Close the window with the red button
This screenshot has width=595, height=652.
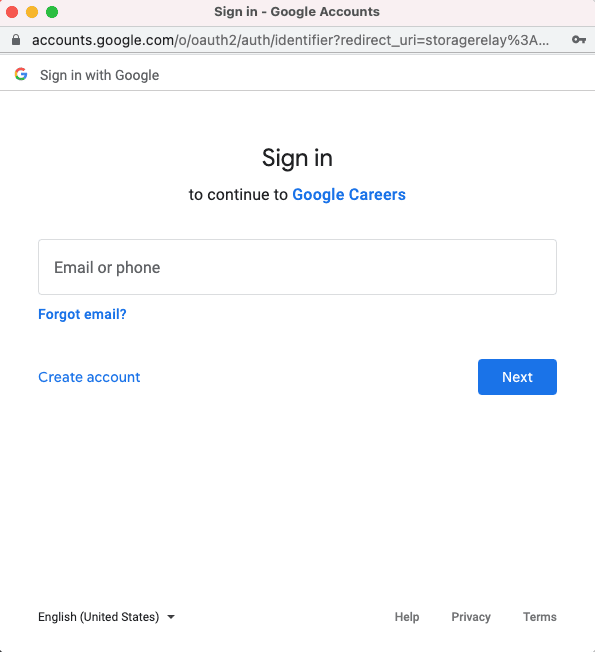[12, 12]
